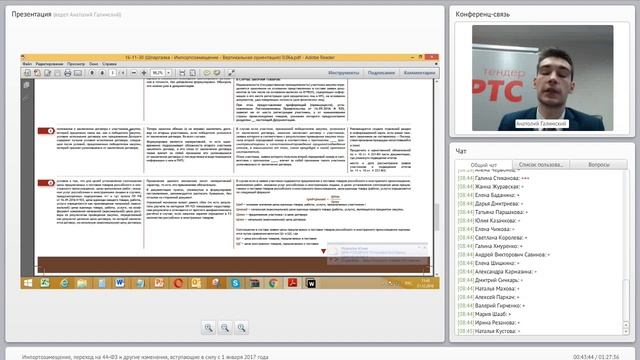The image size is (640, 360).
Task: Click the zoom percentage value field
Action: (x=158, y=73)
